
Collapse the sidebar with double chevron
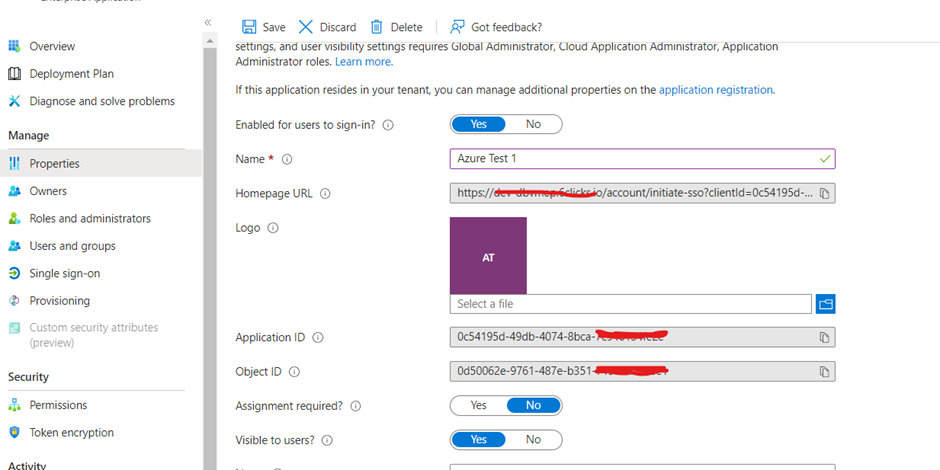[x=207, y=22]
